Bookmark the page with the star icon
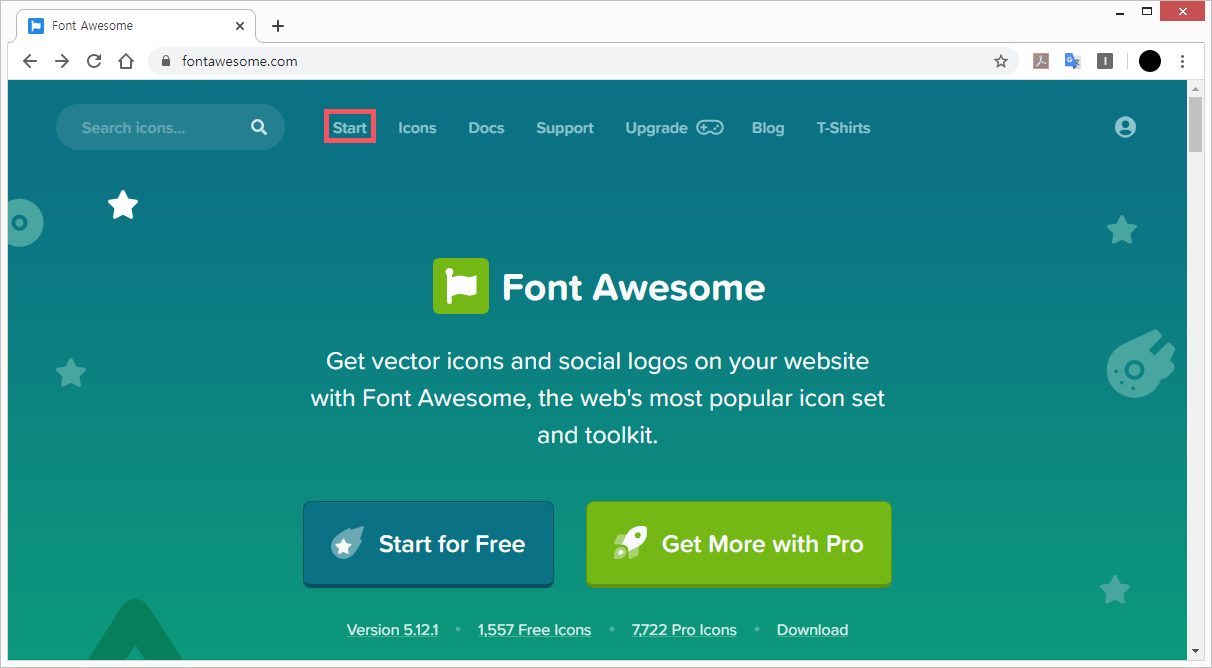Image resolution: width=1212 pixels, height=668 pixels. [1000, 61]
